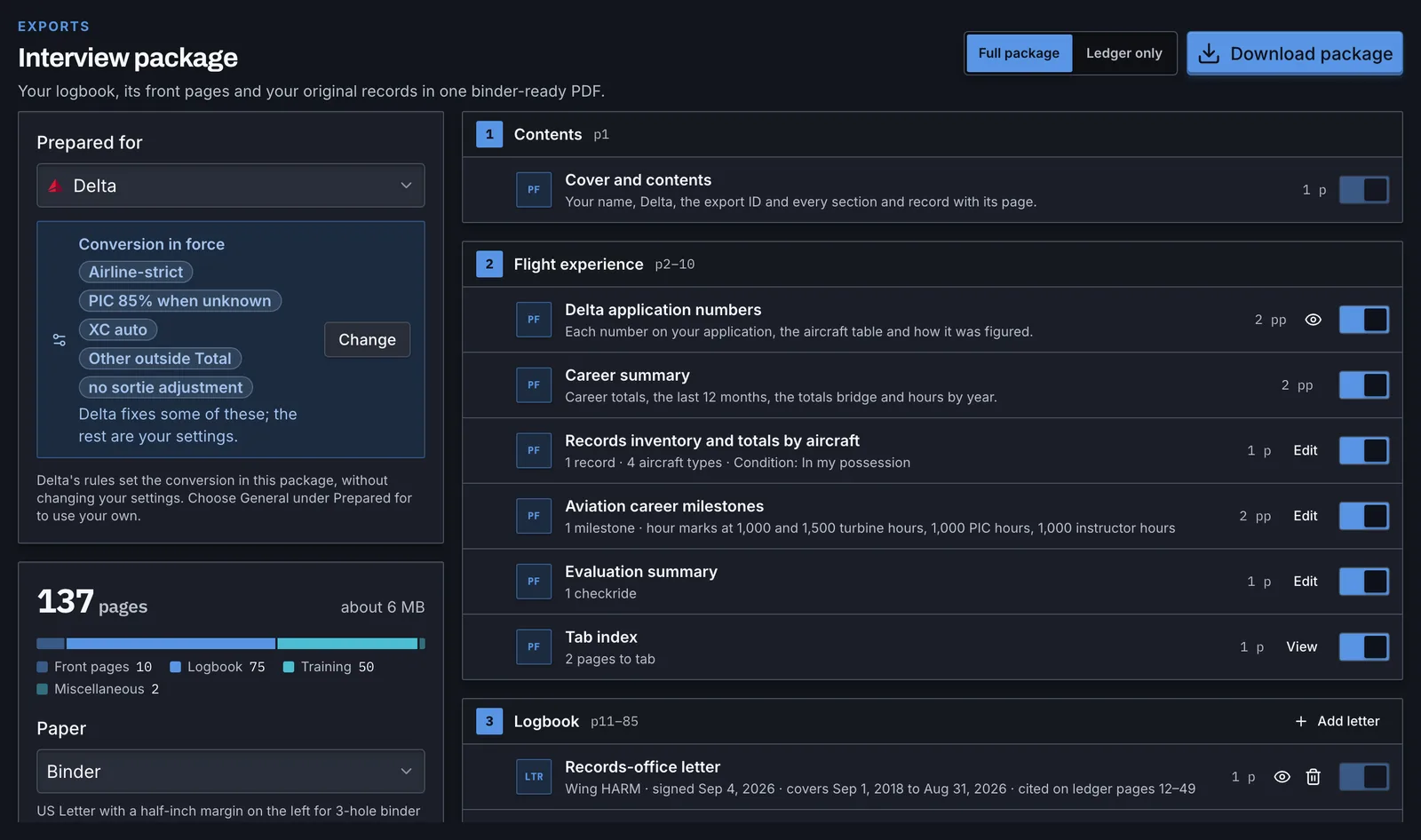
Task: Toggle the Tab index switch
Action: pos(1364,647)
